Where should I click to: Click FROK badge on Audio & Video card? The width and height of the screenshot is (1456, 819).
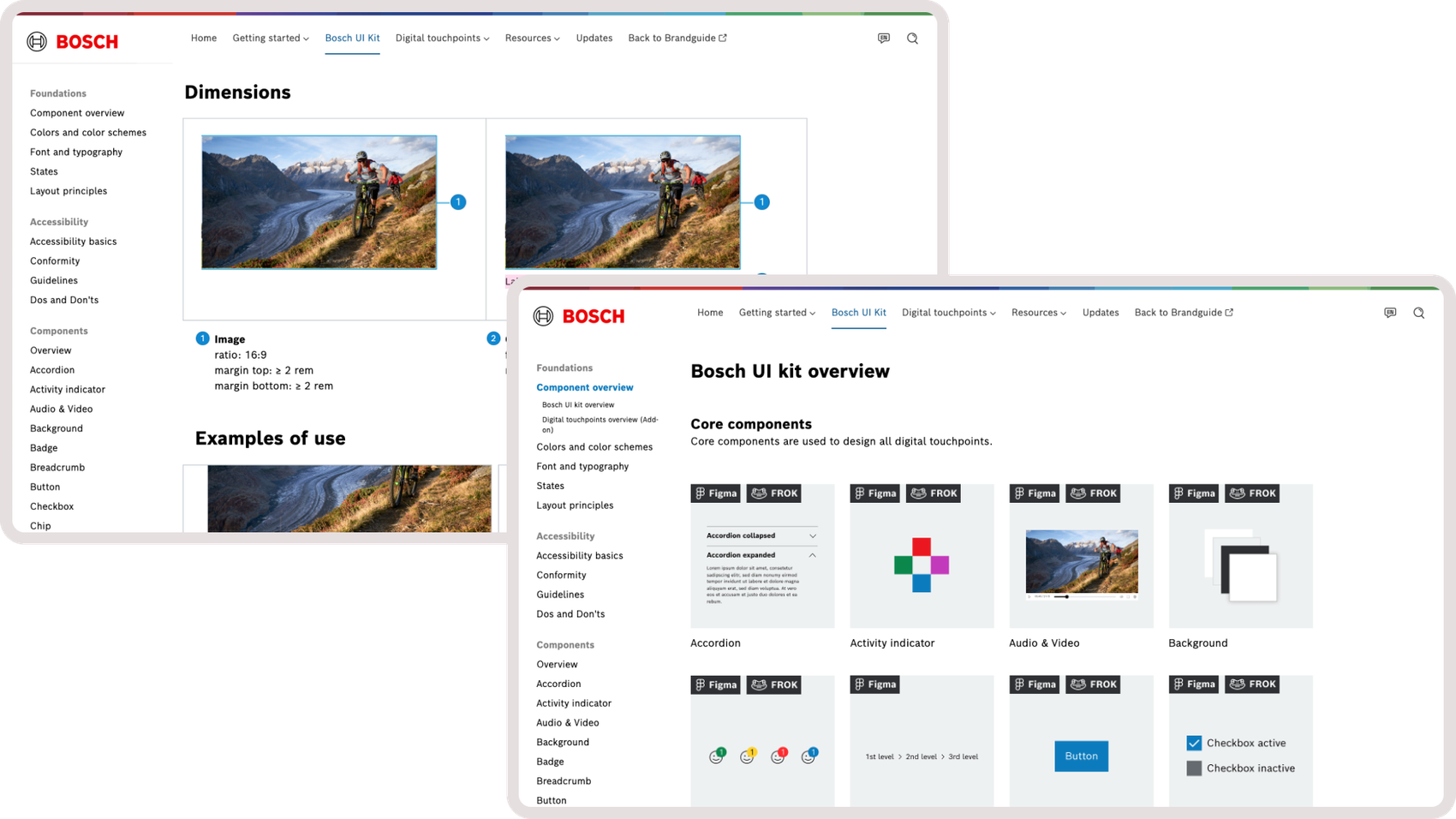pos(1093,493)
